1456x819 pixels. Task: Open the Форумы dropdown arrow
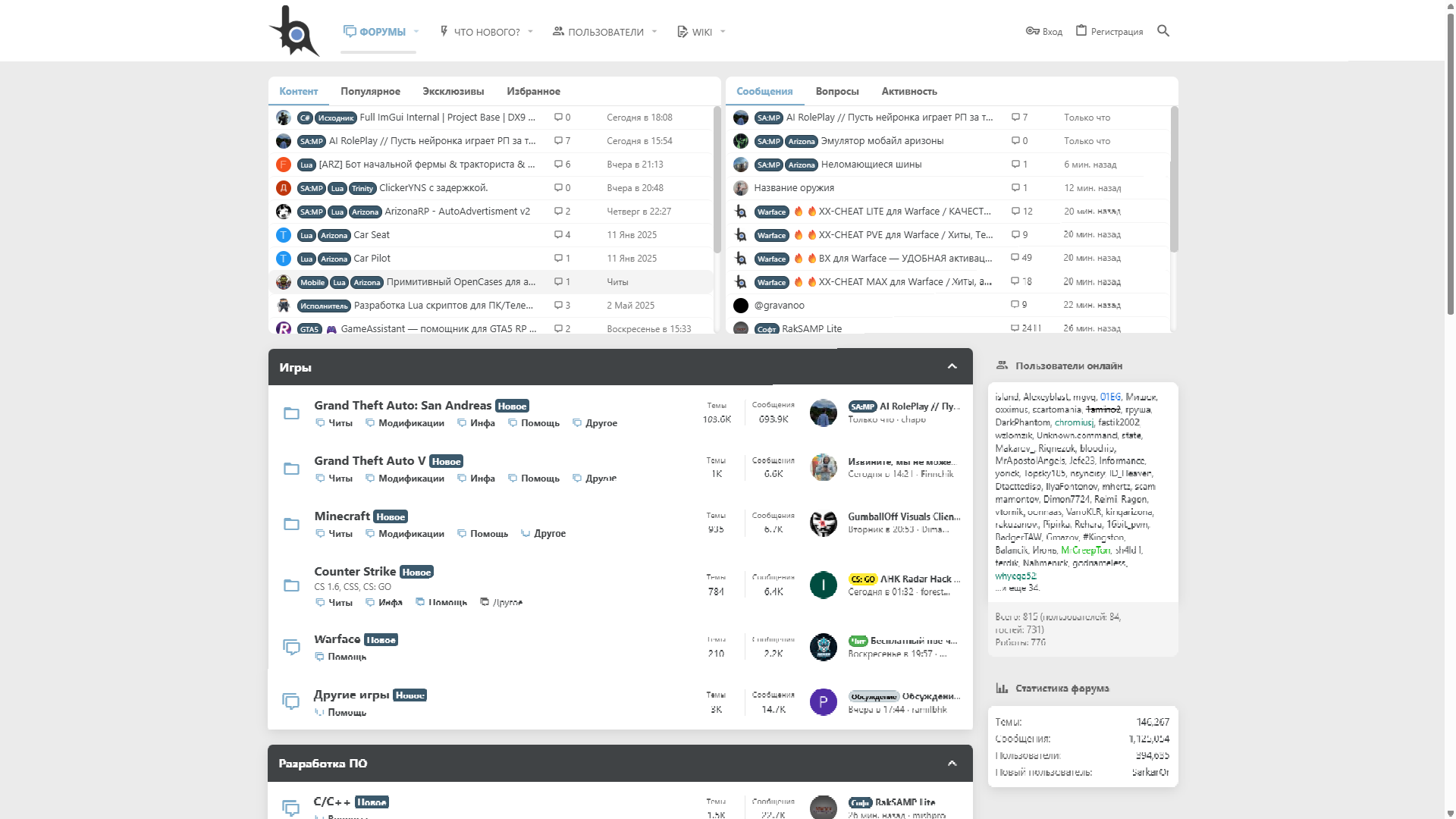pos(416,32)
